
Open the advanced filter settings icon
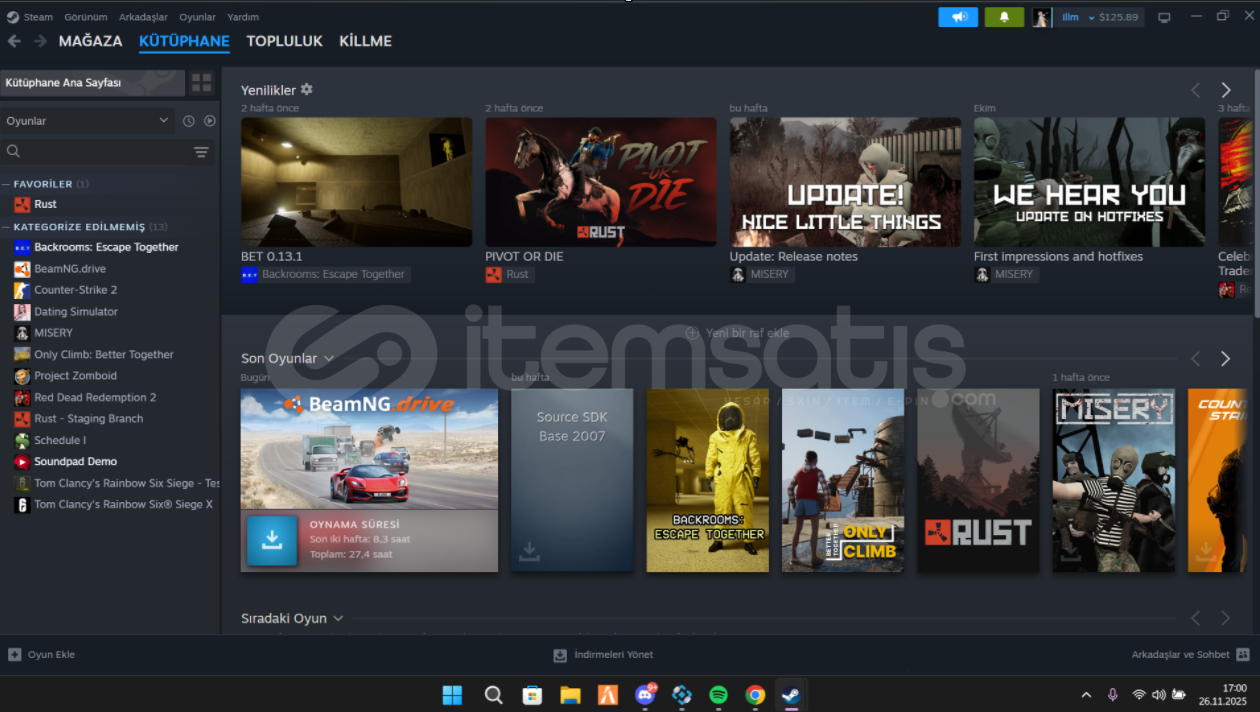click(x=201, y=152)
